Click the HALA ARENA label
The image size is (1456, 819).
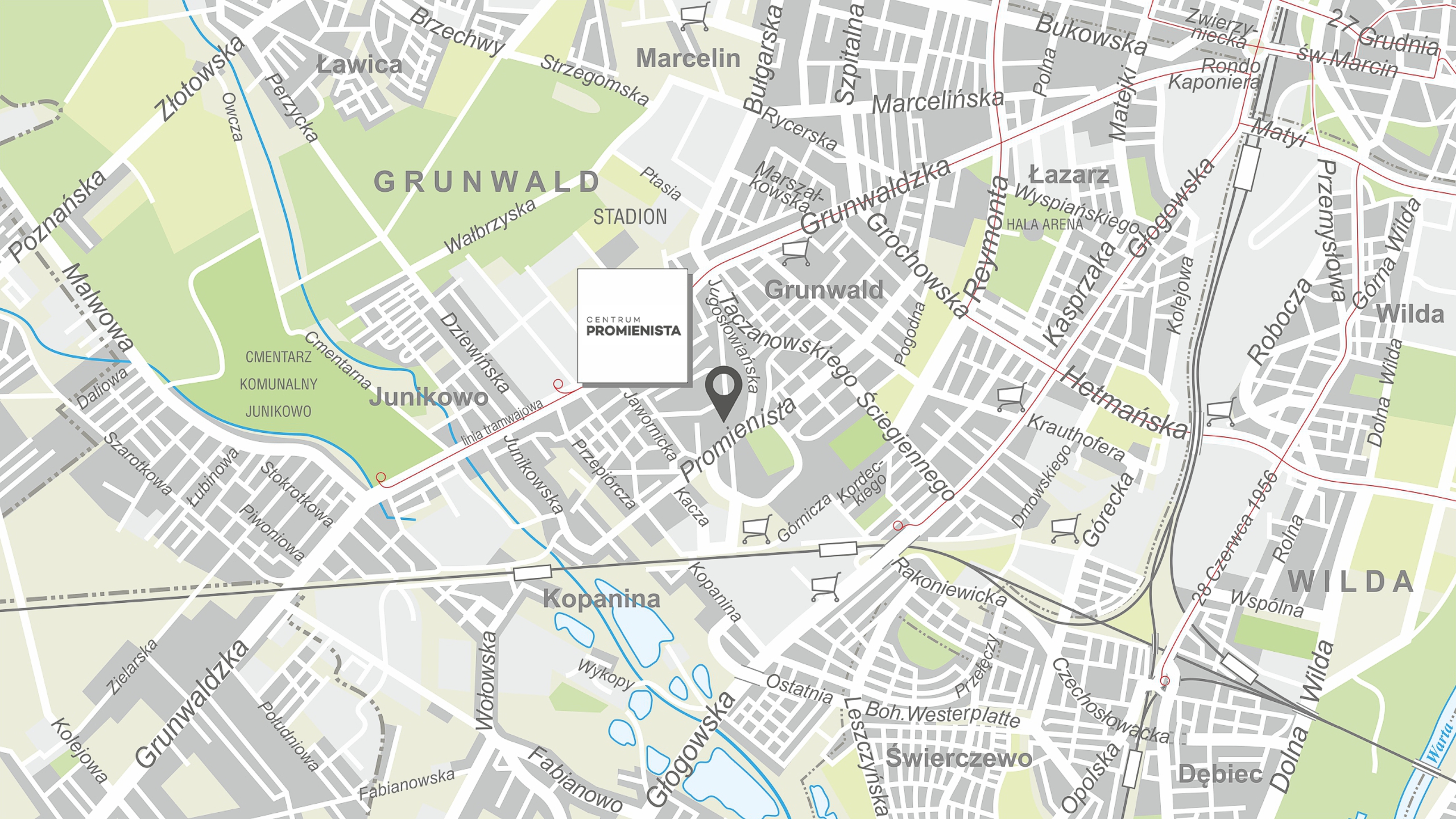coord(1045,225)
